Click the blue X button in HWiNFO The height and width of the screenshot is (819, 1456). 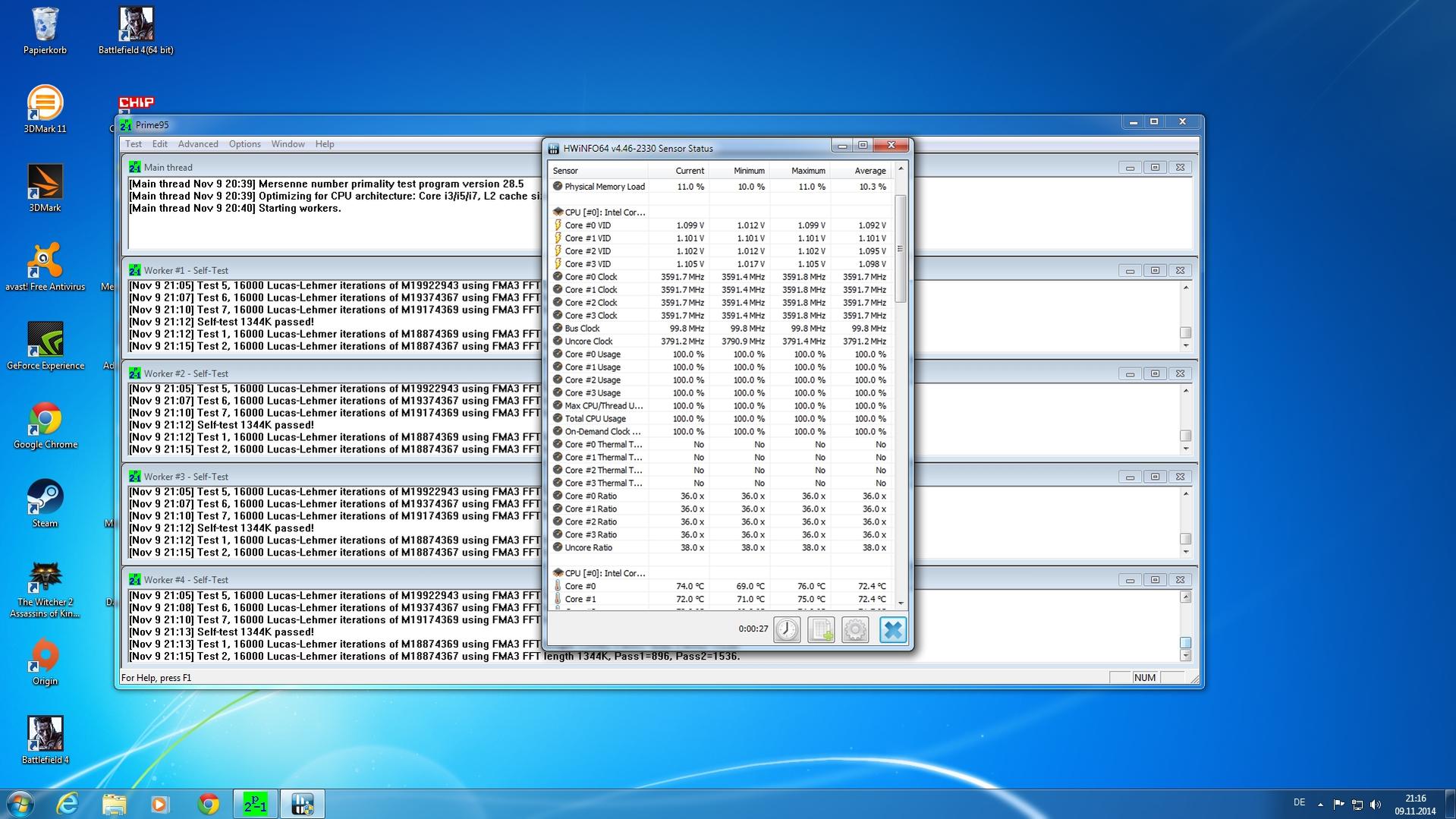(893, 629)
